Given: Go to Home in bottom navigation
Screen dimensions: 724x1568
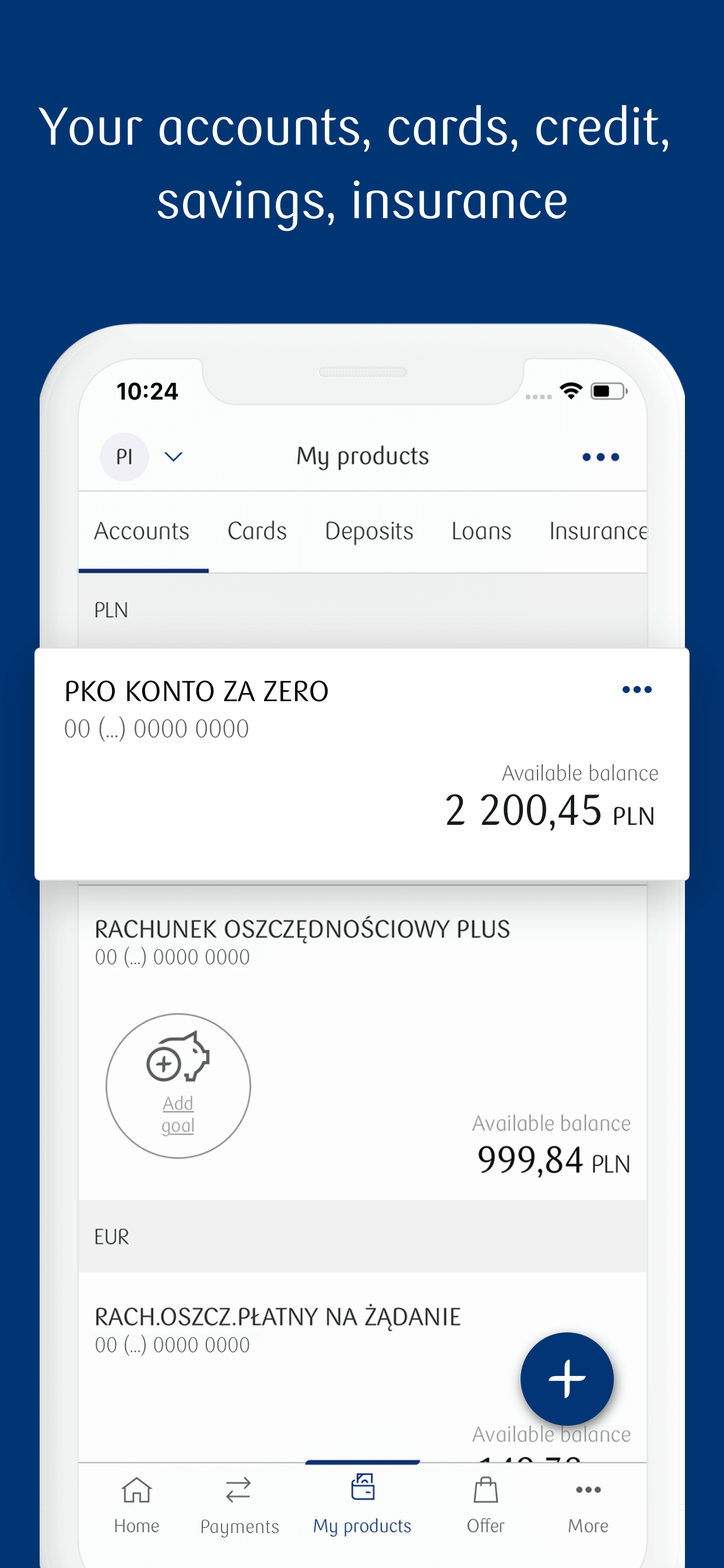Looking at the screenshot, I should [136, 1504].
